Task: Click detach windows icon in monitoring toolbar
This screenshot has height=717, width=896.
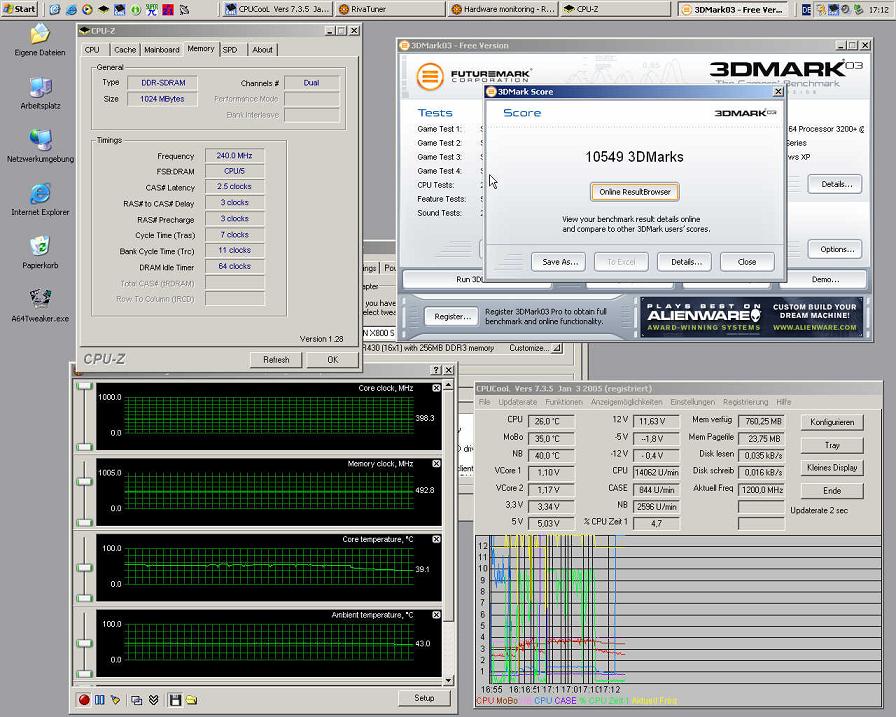Action: point(137,700)
